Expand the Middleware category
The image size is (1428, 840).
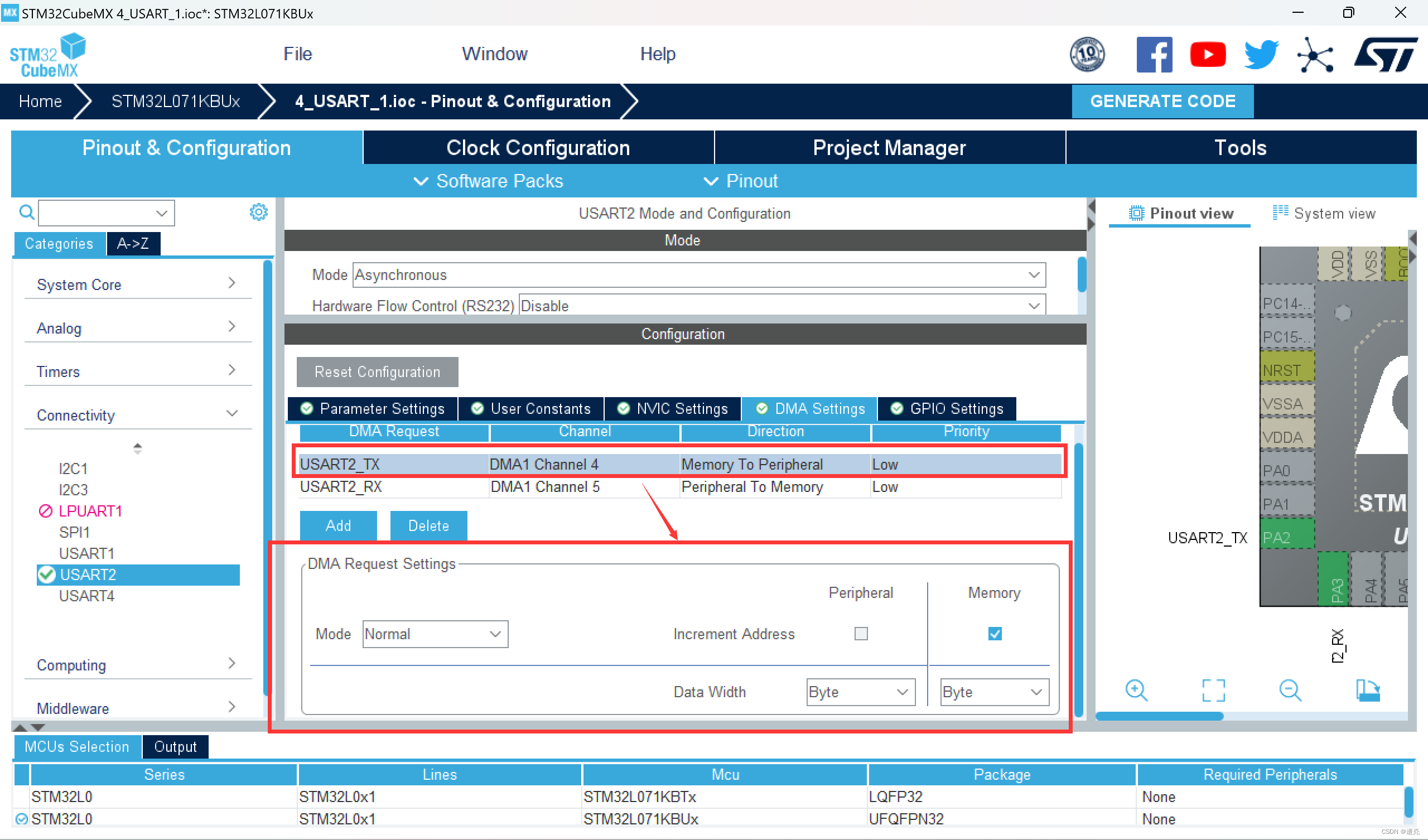click(138, 708)
